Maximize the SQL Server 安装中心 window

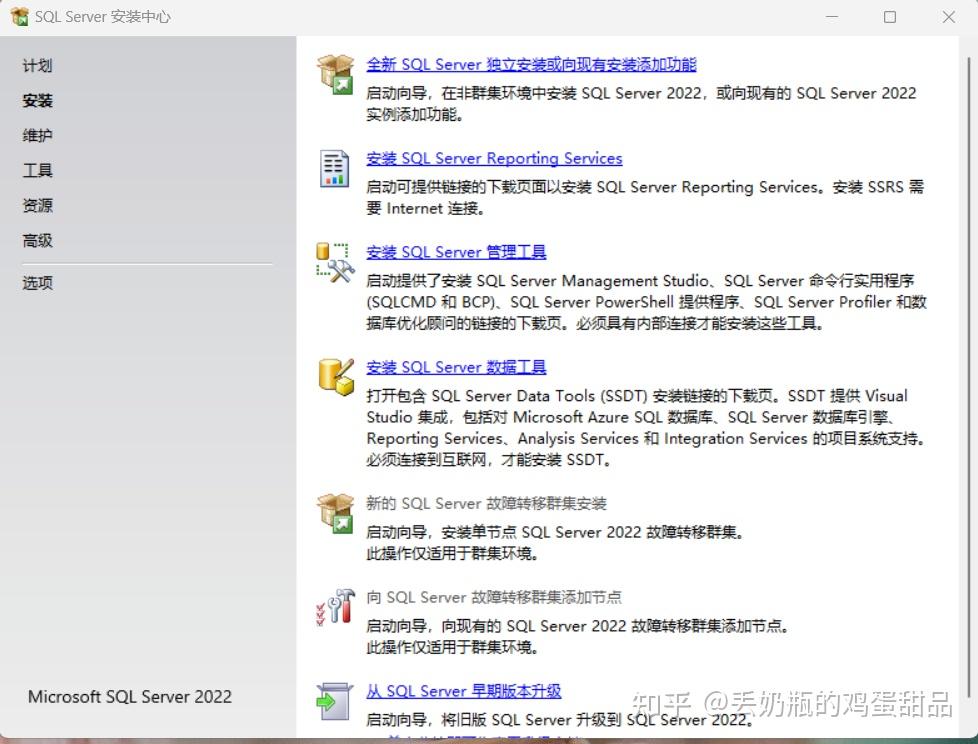pos(890,17)
